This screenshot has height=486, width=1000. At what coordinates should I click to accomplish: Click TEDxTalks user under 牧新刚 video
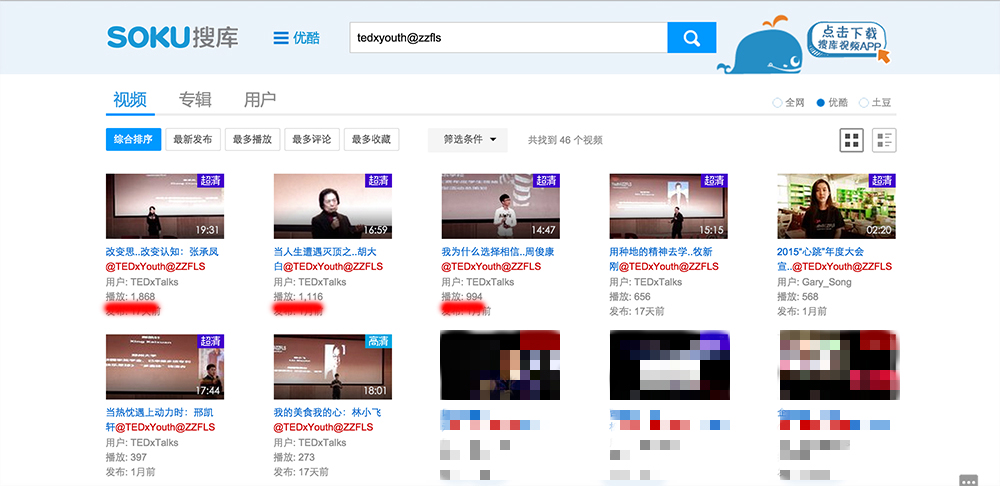click(658, 282)
